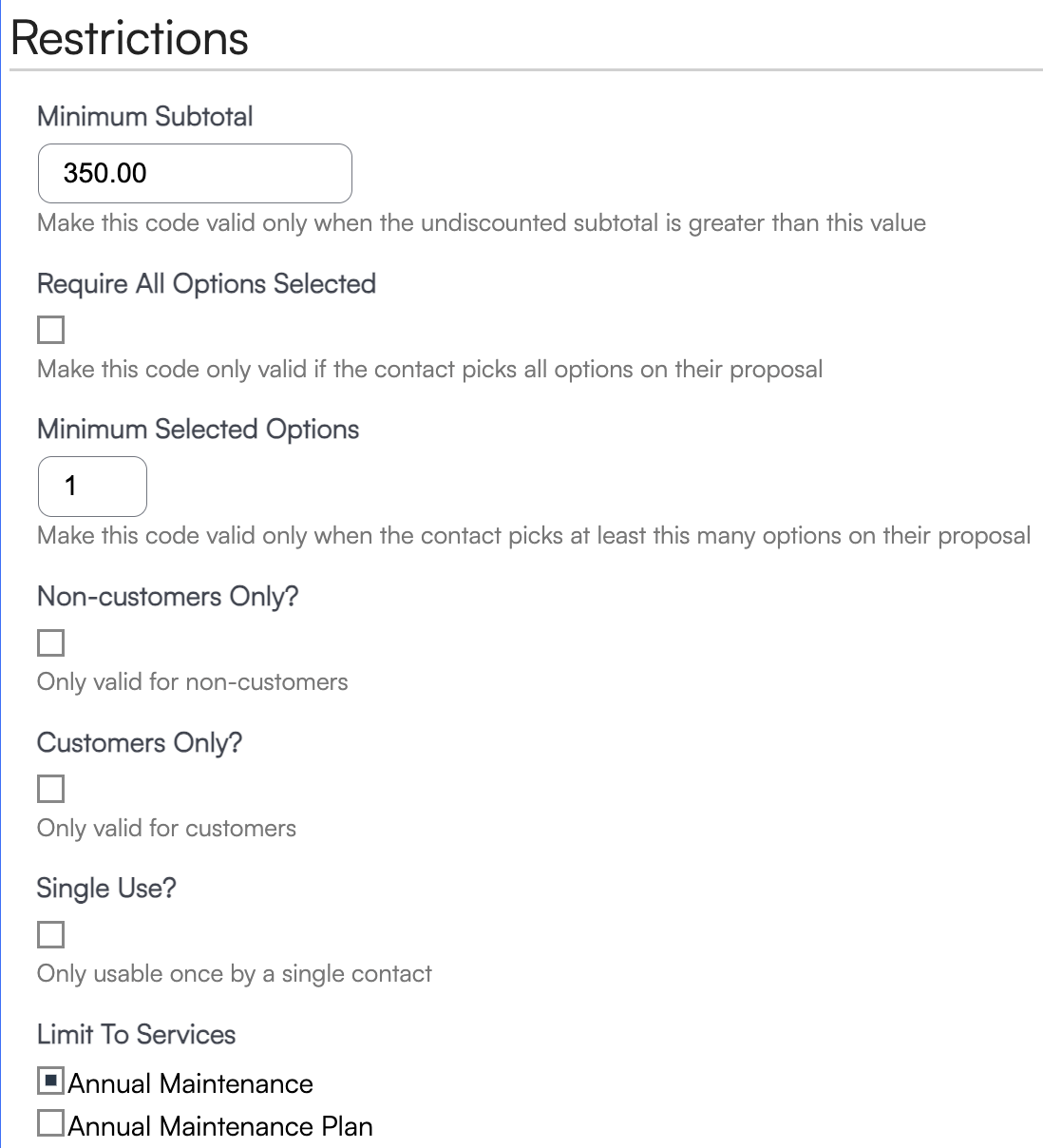Viewport: 1043px width, 1148px height.
Task: Click the Require All Options Selected label
Action: click(206, 284)
